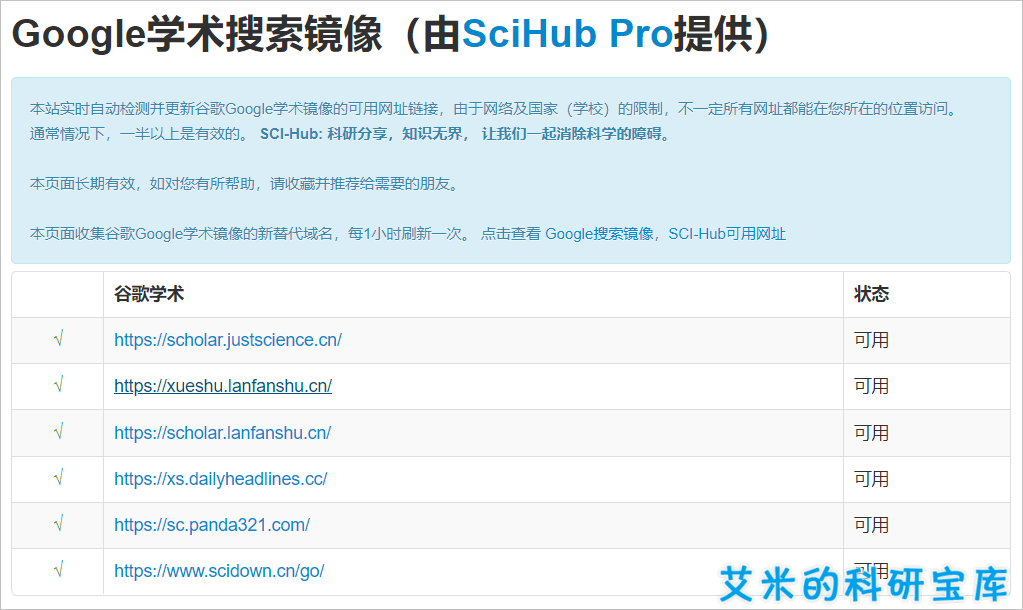The height and width of the screenshot is (610, 1023).
Task: Open https://scholar.lanfanshu.cn/ mirror link
Action: tap(222, 433)
